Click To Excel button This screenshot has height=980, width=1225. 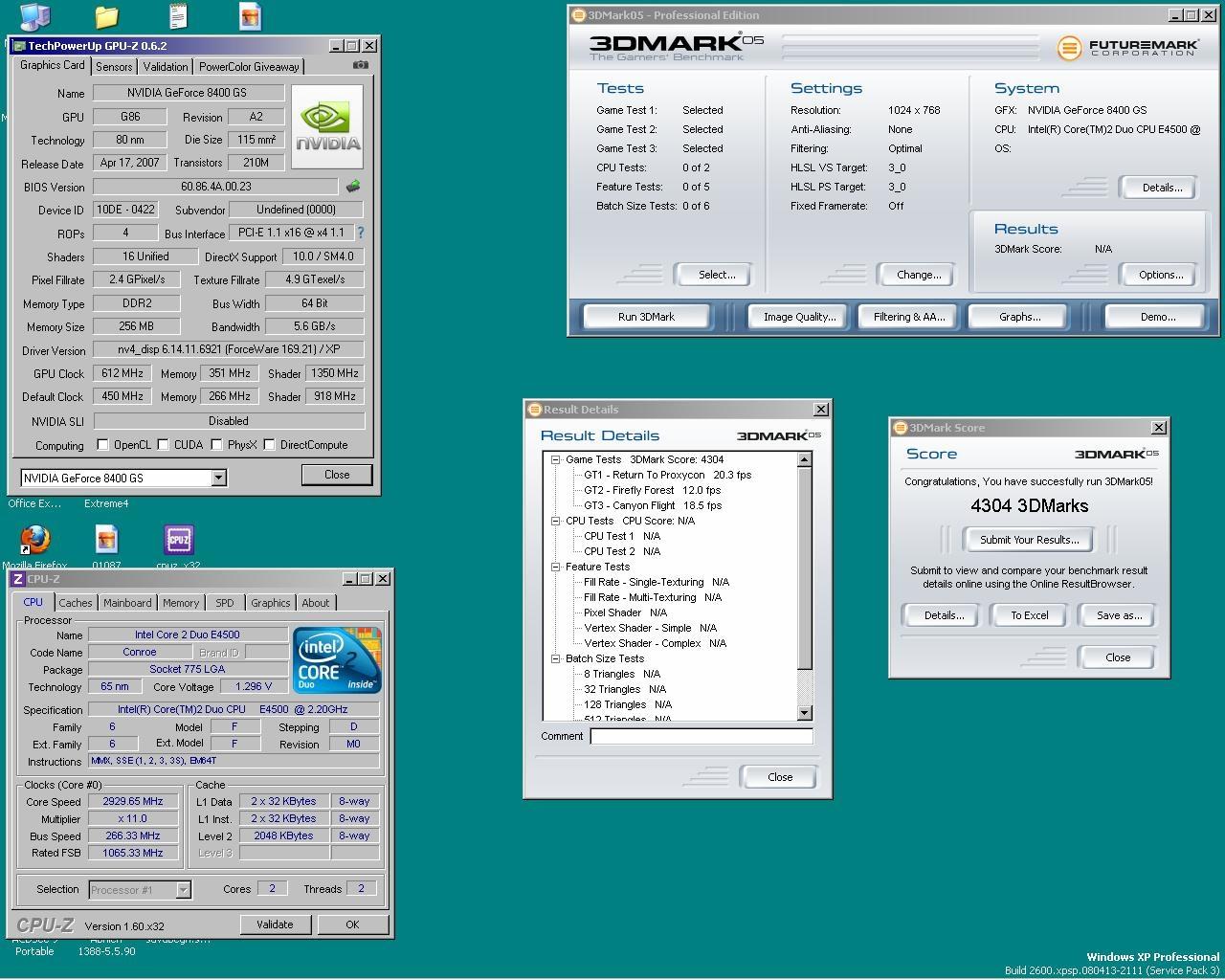click(1030, 615)
